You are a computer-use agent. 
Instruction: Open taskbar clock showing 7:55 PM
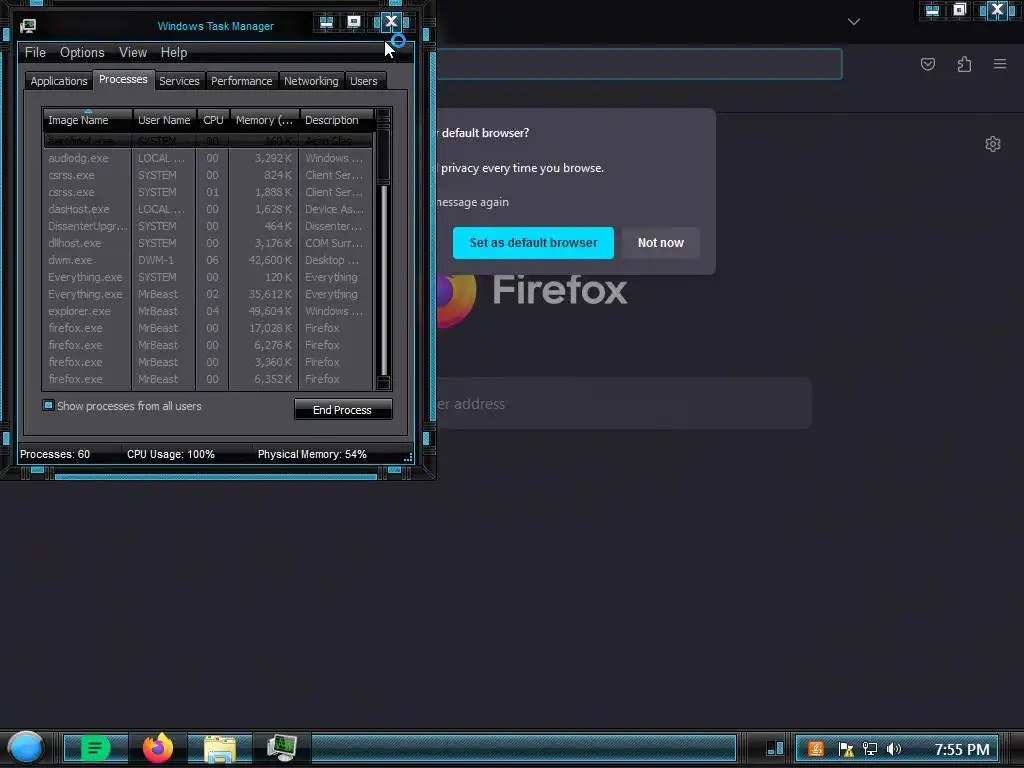[x=962, y=749]
